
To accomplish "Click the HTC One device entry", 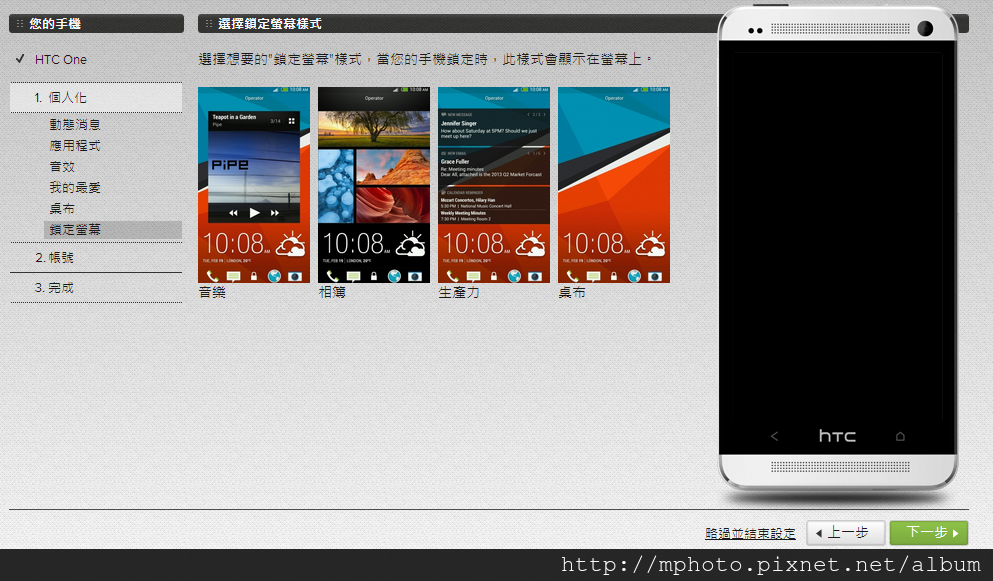I will (61, 60).
